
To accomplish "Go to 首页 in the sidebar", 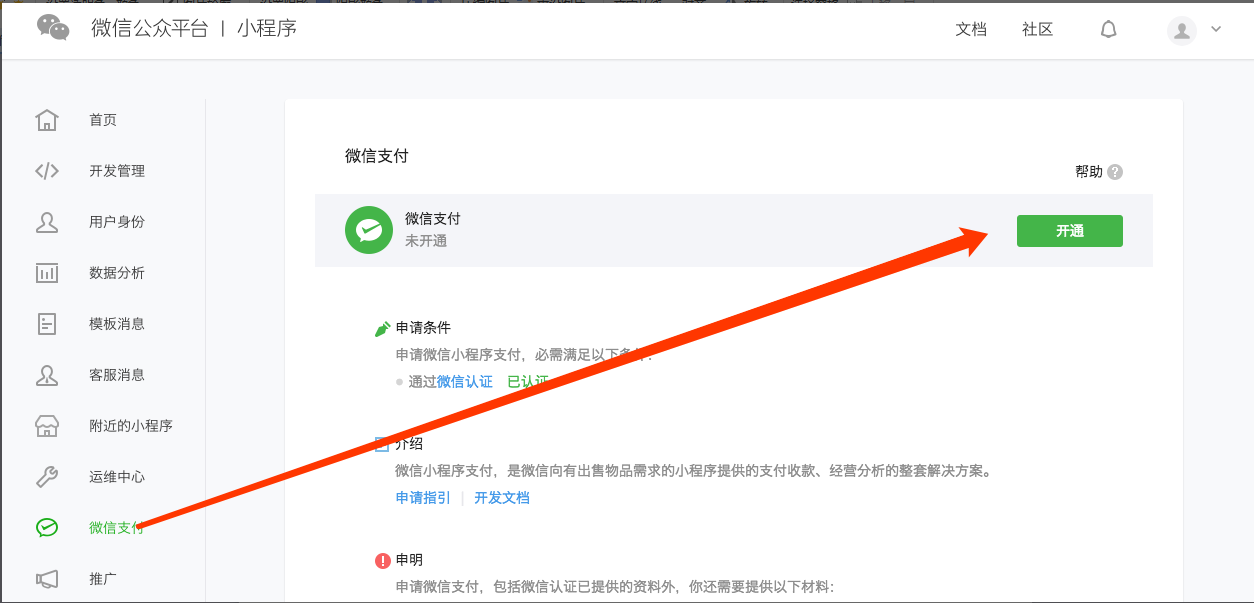I will (103, 120).
